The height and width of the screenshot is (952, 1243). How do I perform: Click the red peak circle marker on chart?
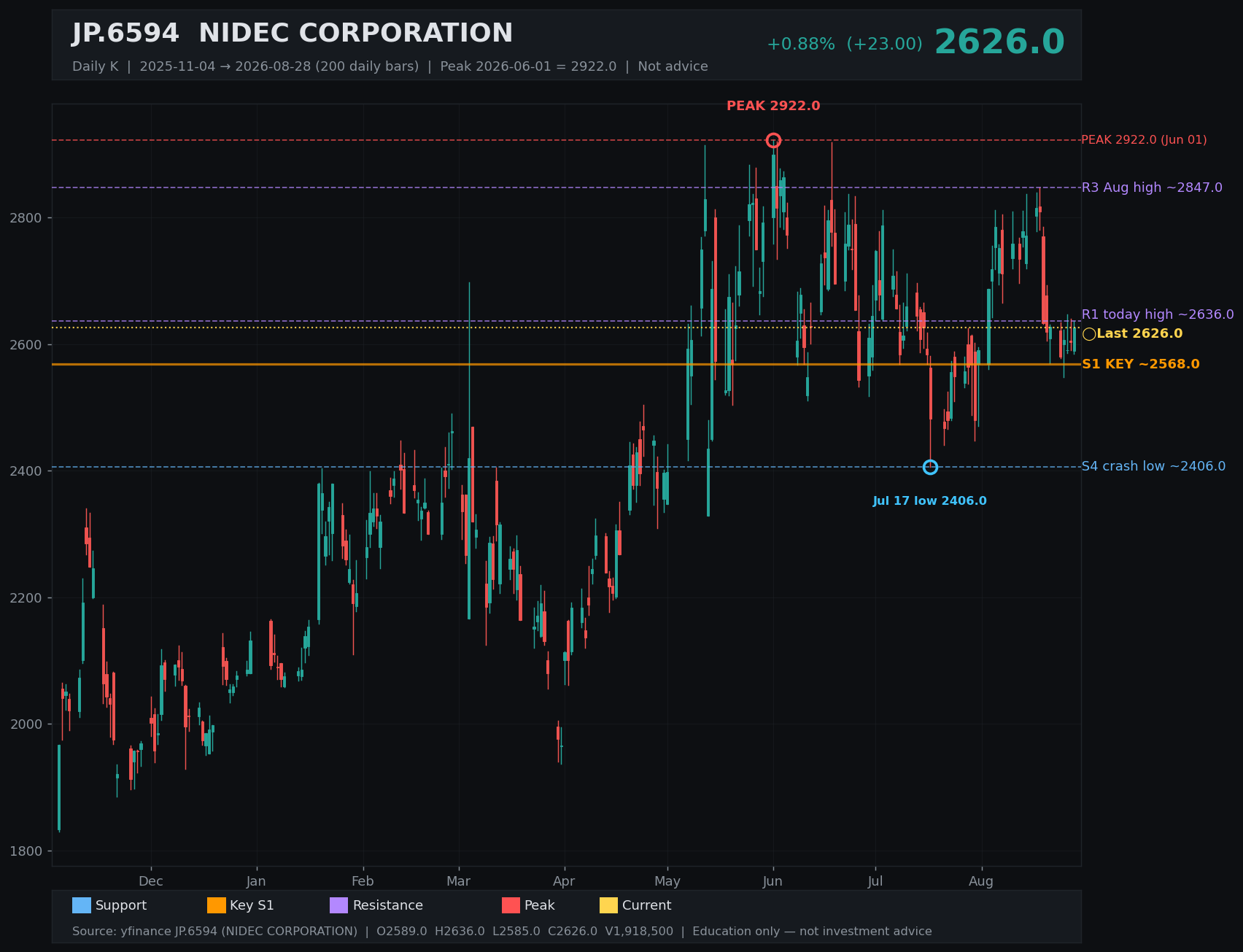tap(773, 140)
